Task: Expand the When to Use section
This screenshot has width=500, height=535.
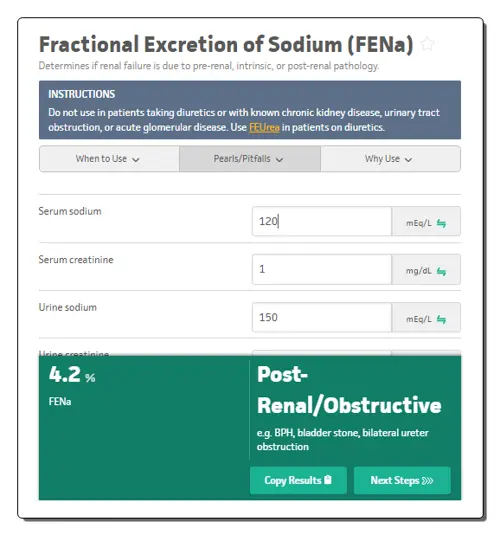Action: point(109,159)
